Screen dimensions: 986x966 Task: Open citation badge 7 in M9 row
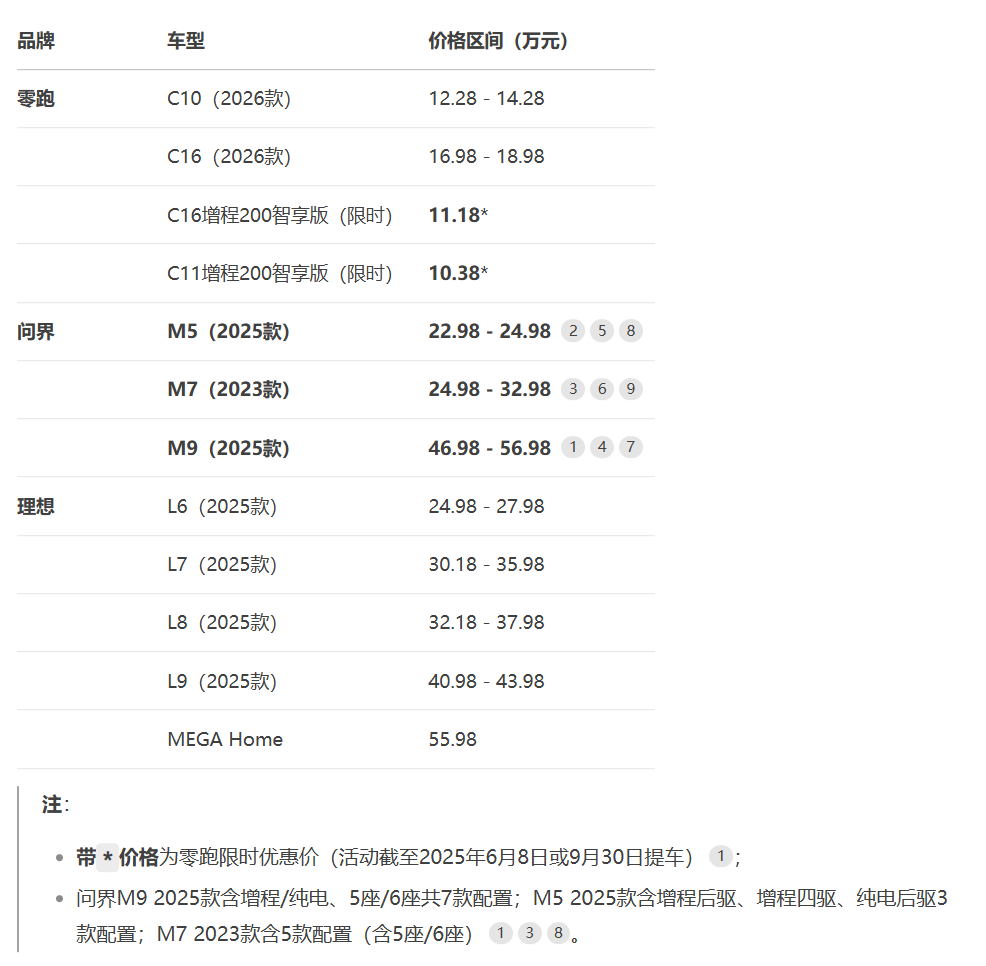click(x=631, y=447)
